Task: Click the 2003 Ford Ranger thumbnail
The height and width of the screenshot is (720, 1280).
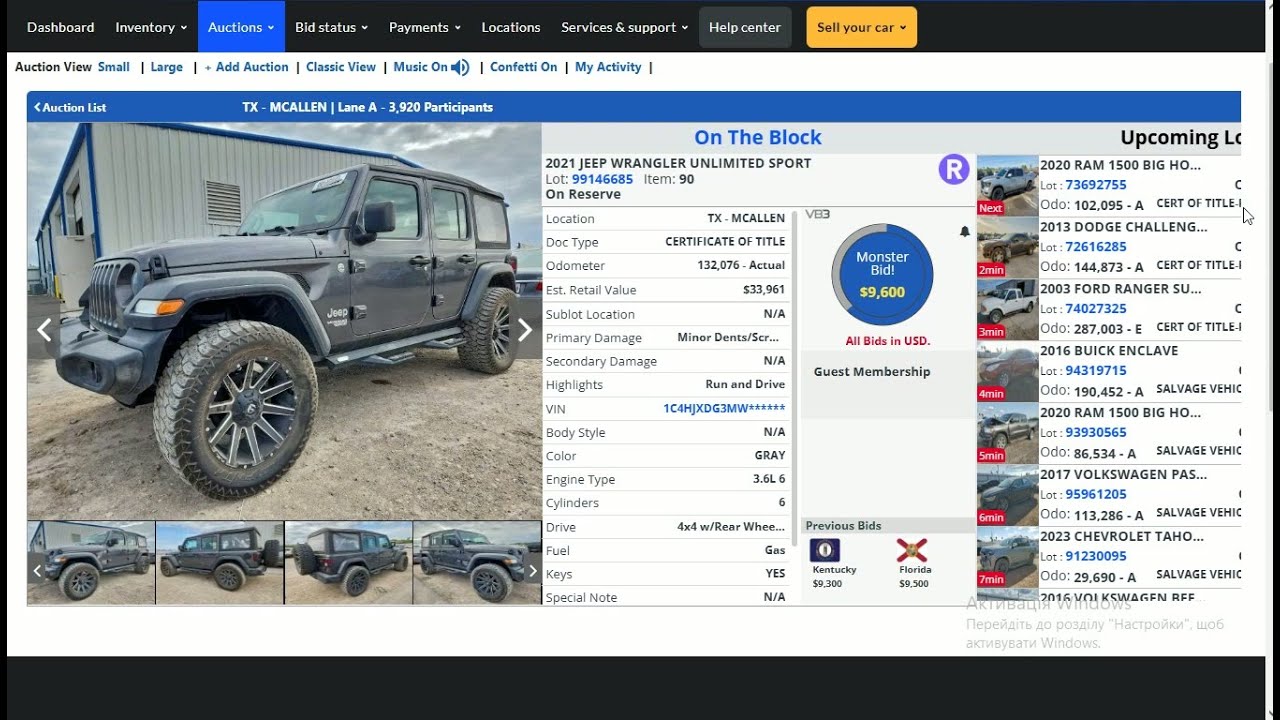Action: point(1007,310)
